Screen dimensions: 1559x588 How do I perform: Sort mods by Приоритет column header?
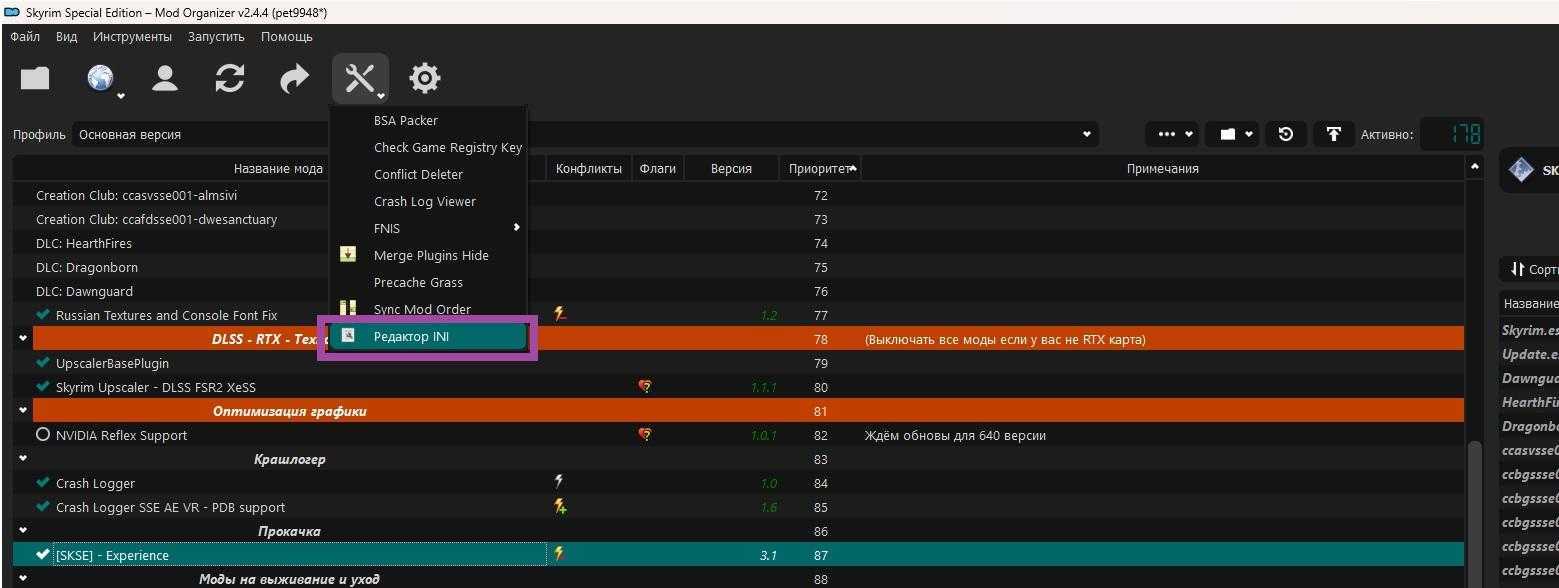point(818,168)
